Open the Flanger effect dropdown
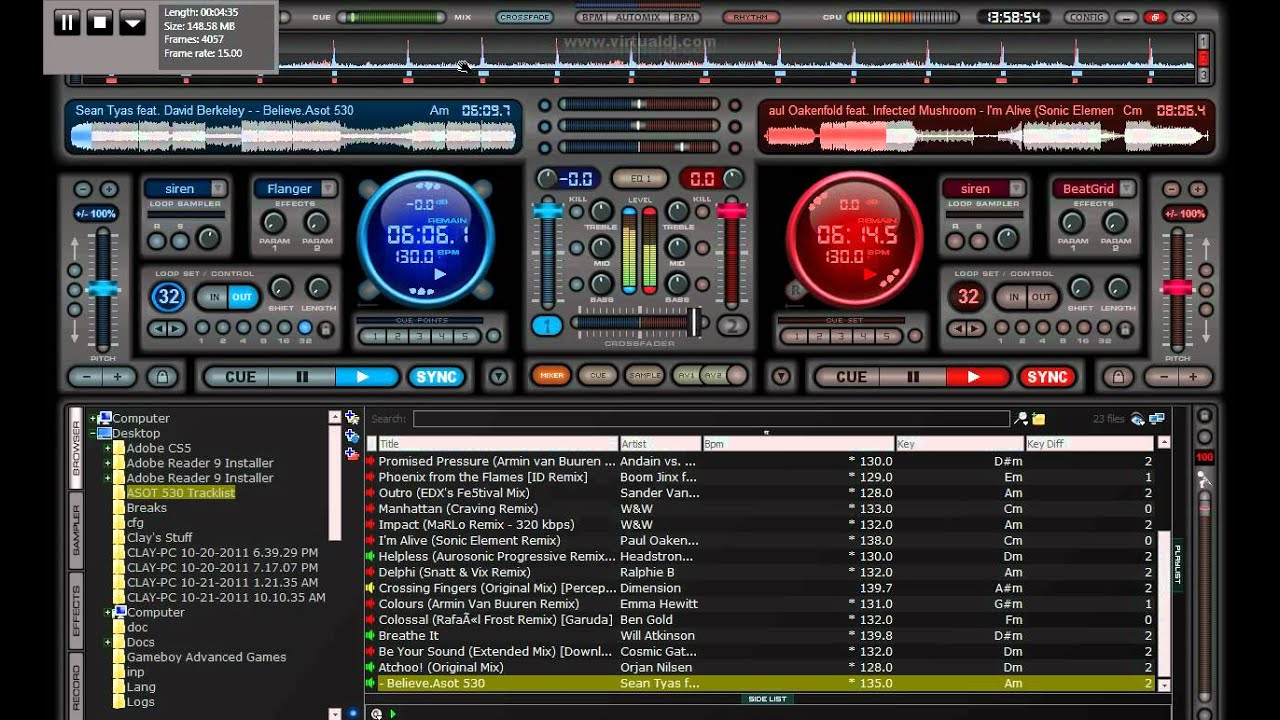 pos(327,188)
